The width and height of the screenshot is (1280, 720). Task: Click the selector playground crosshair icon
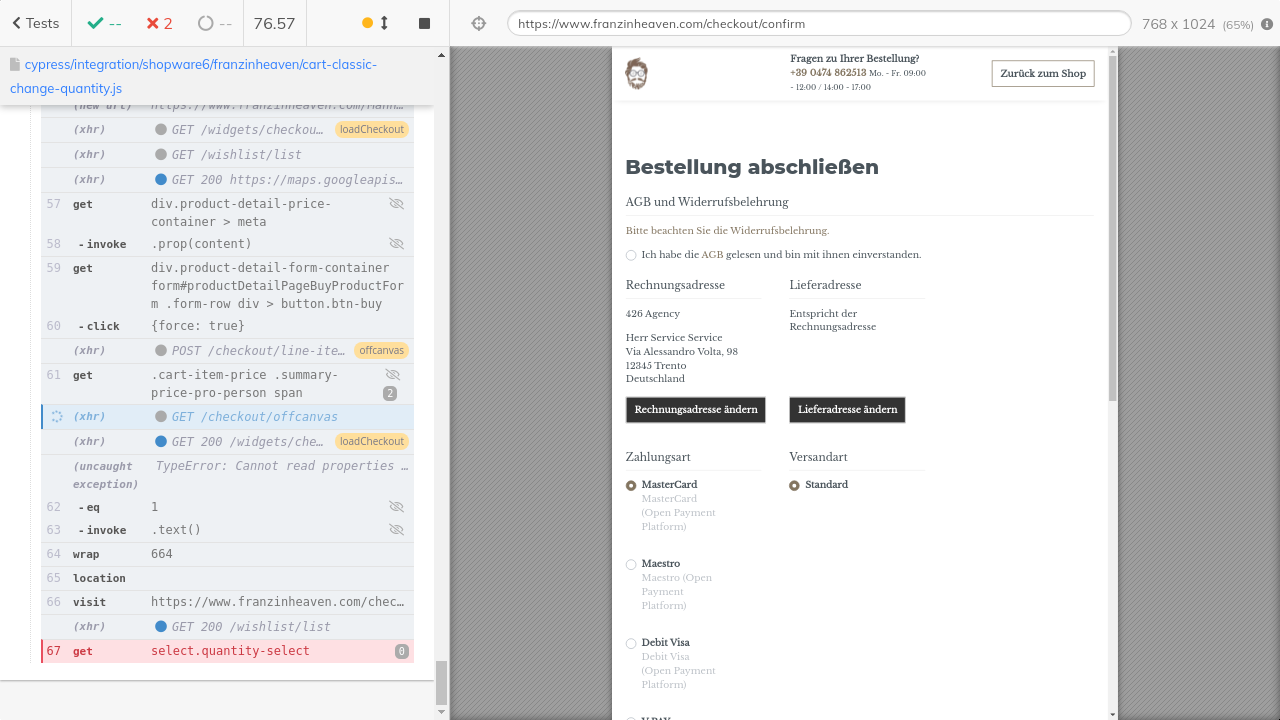pos(479,23)
